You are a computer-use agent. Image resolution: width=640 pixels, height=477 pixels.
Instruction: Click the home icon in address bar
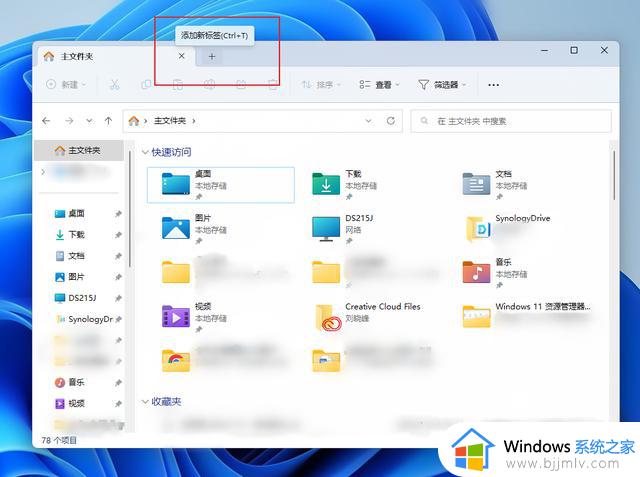pyautogui.click(x=134, y=121)
